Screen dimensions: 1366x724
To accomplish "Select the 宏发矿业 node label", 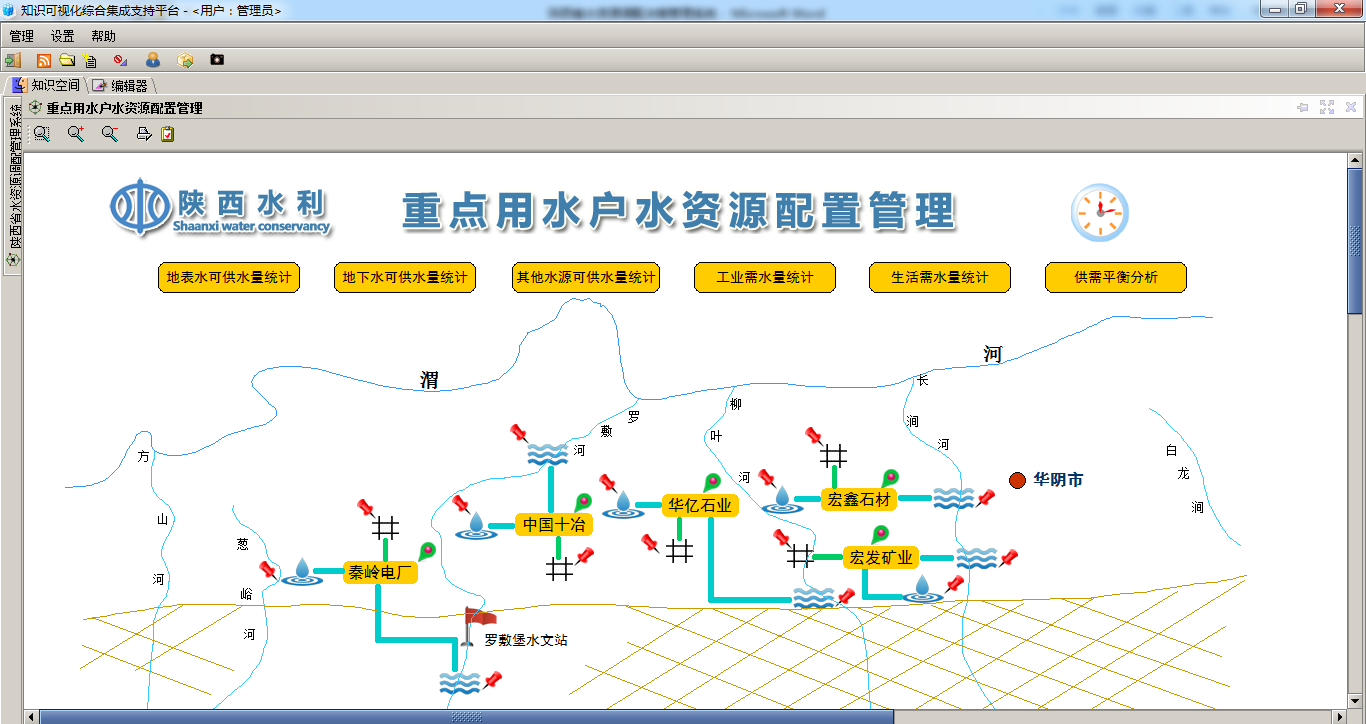I will click(880, 558).
